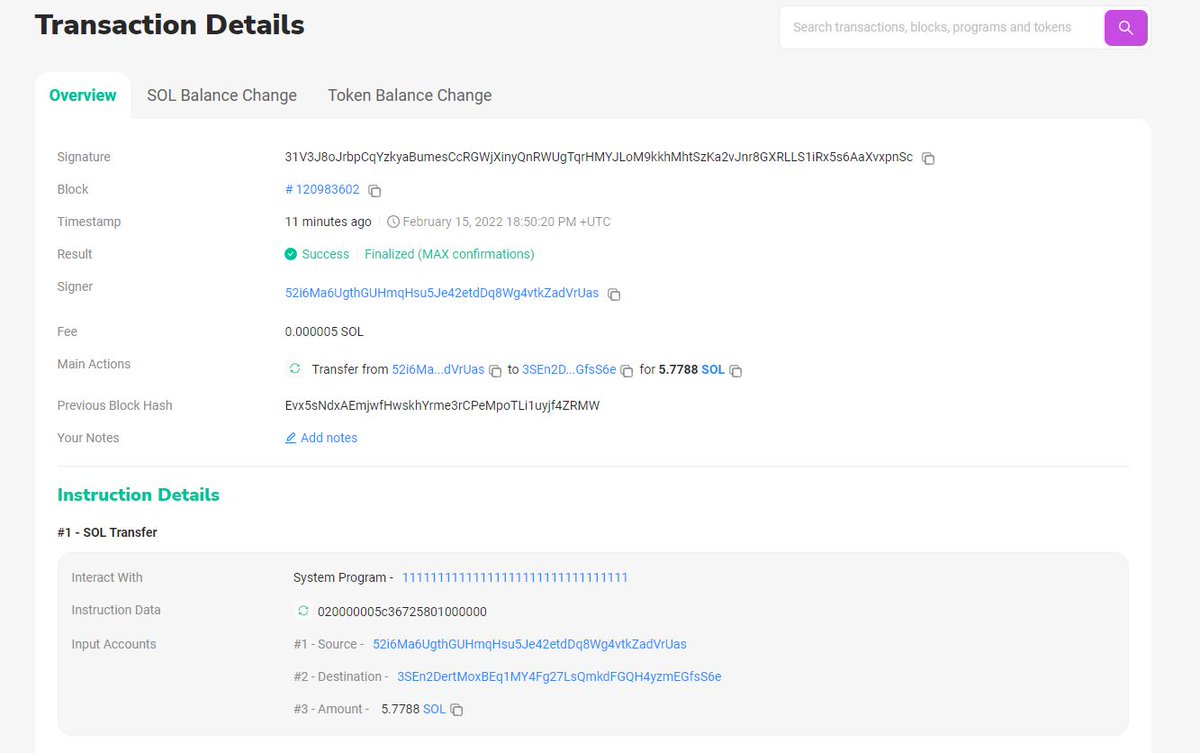Click the purple search magnifier button

pyautogui.click(x=1126, y=27)
